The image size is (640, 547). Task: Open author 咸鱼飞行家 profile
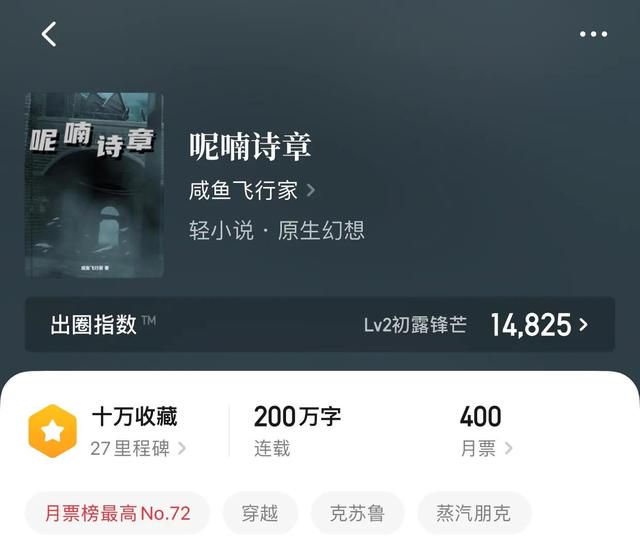[x=243, y=190]
